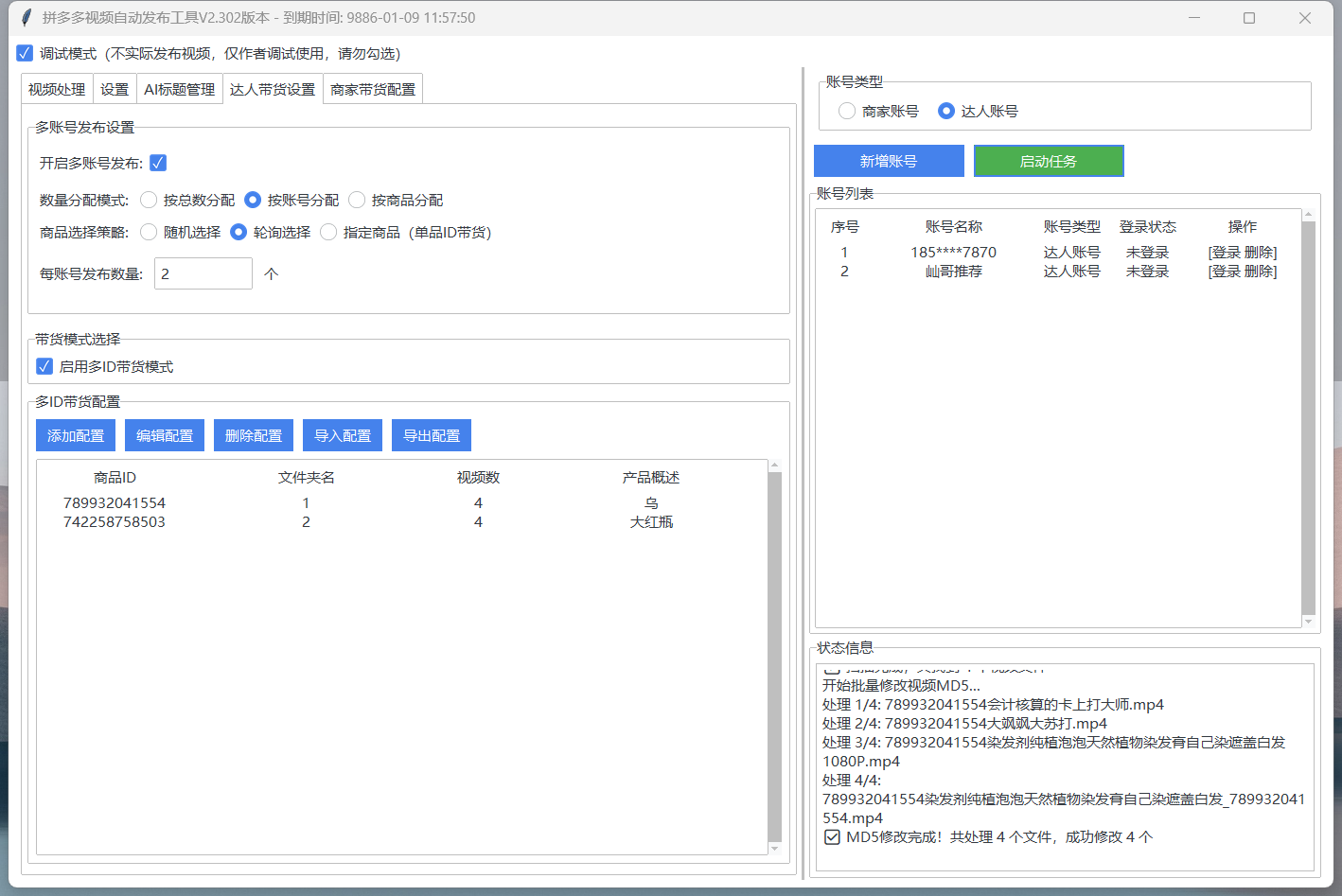Click the checkmark icon in status log

832,836
